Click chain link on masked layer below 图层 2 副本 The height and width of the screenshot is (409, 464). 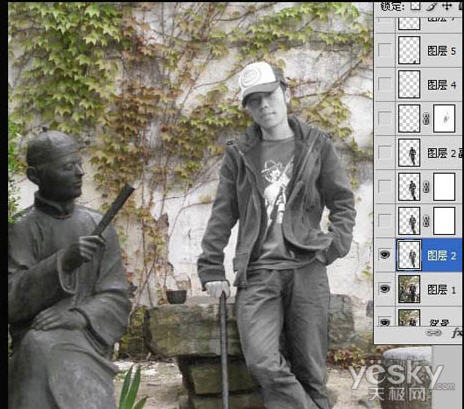(x=426, y=187)
